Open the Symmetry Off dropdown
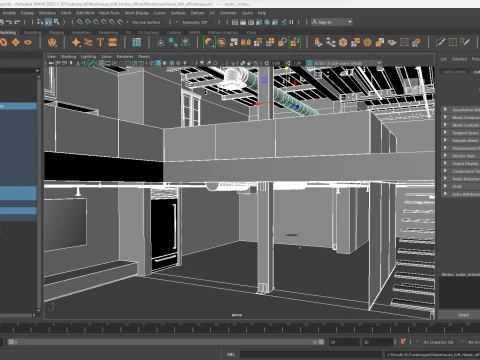 point(195,22)
